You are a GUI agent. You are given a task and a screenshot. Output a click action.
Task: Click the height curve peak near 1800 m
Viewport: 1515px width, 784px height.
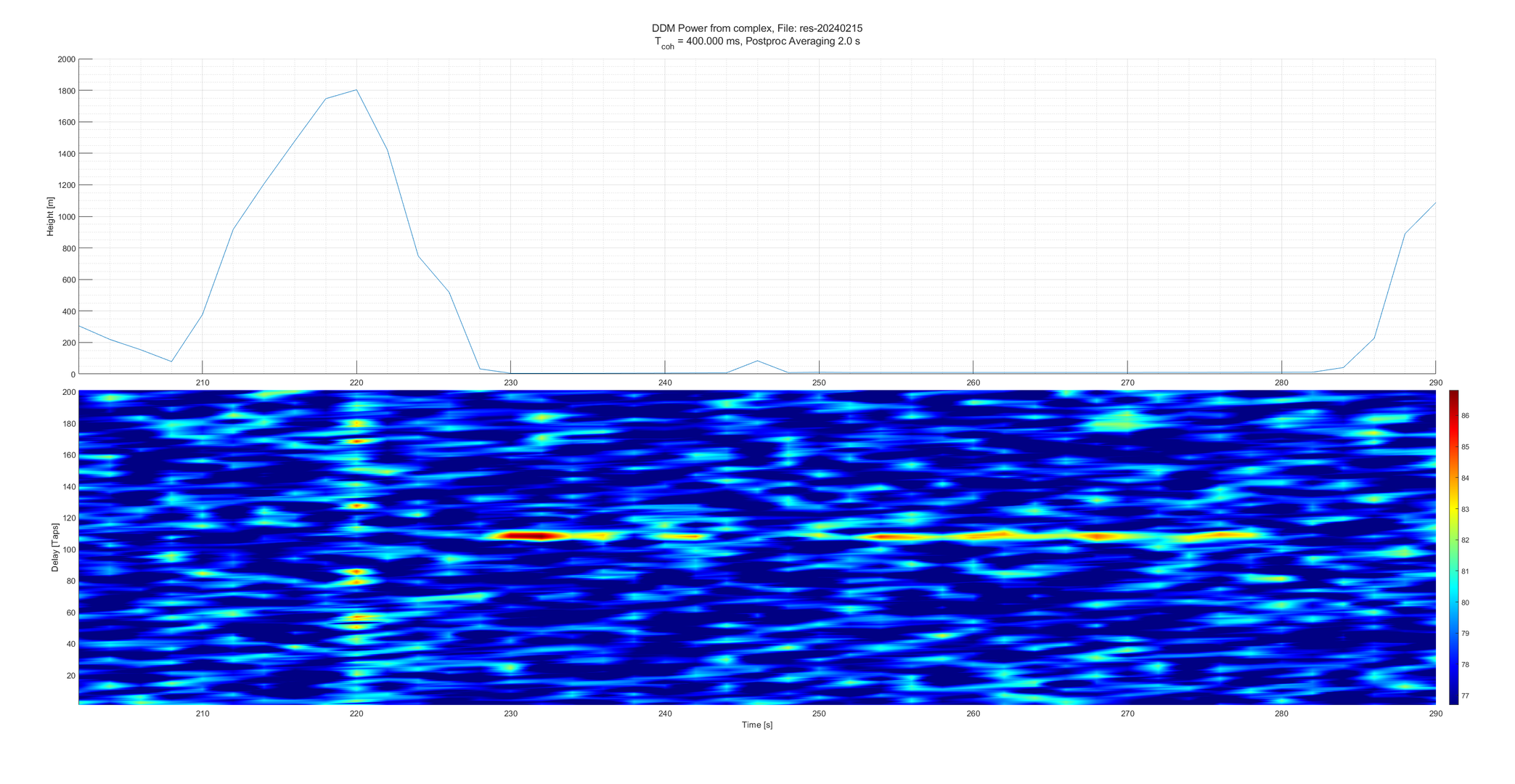pos(356,90)
